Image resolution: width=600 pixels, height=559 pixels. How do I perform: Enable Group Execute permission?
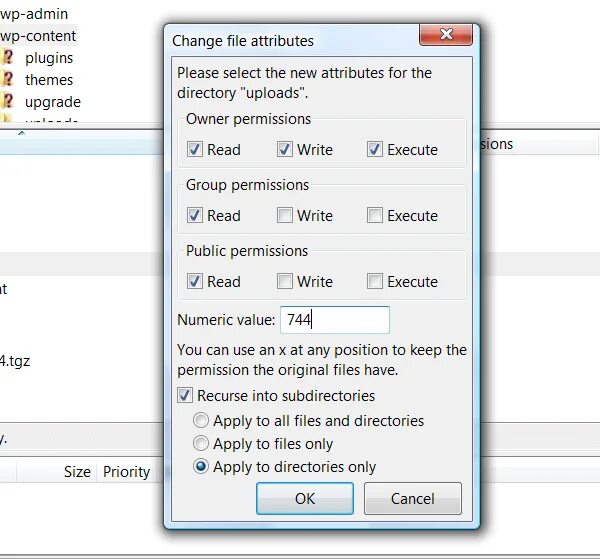click(x=374, y=215)
